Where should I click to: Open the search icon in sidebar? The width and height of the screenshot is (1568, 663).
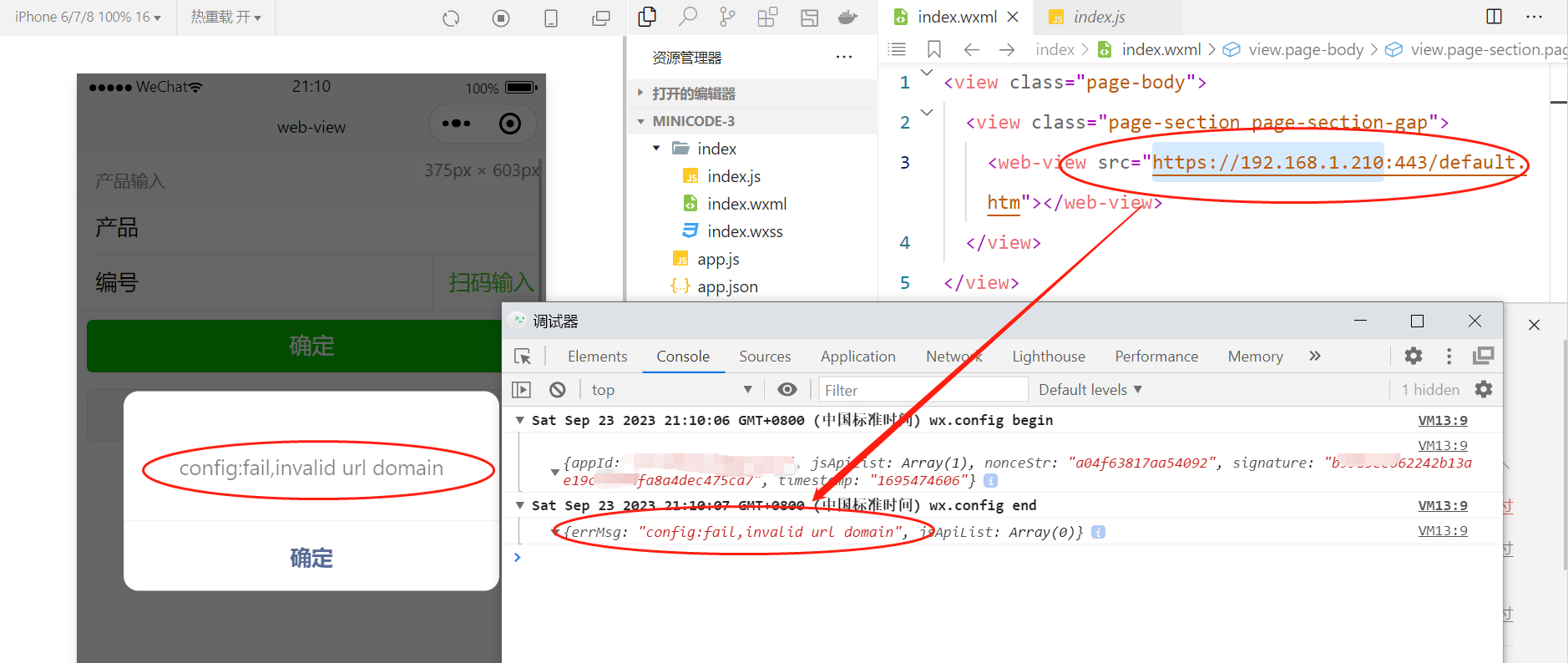[687, 17]
